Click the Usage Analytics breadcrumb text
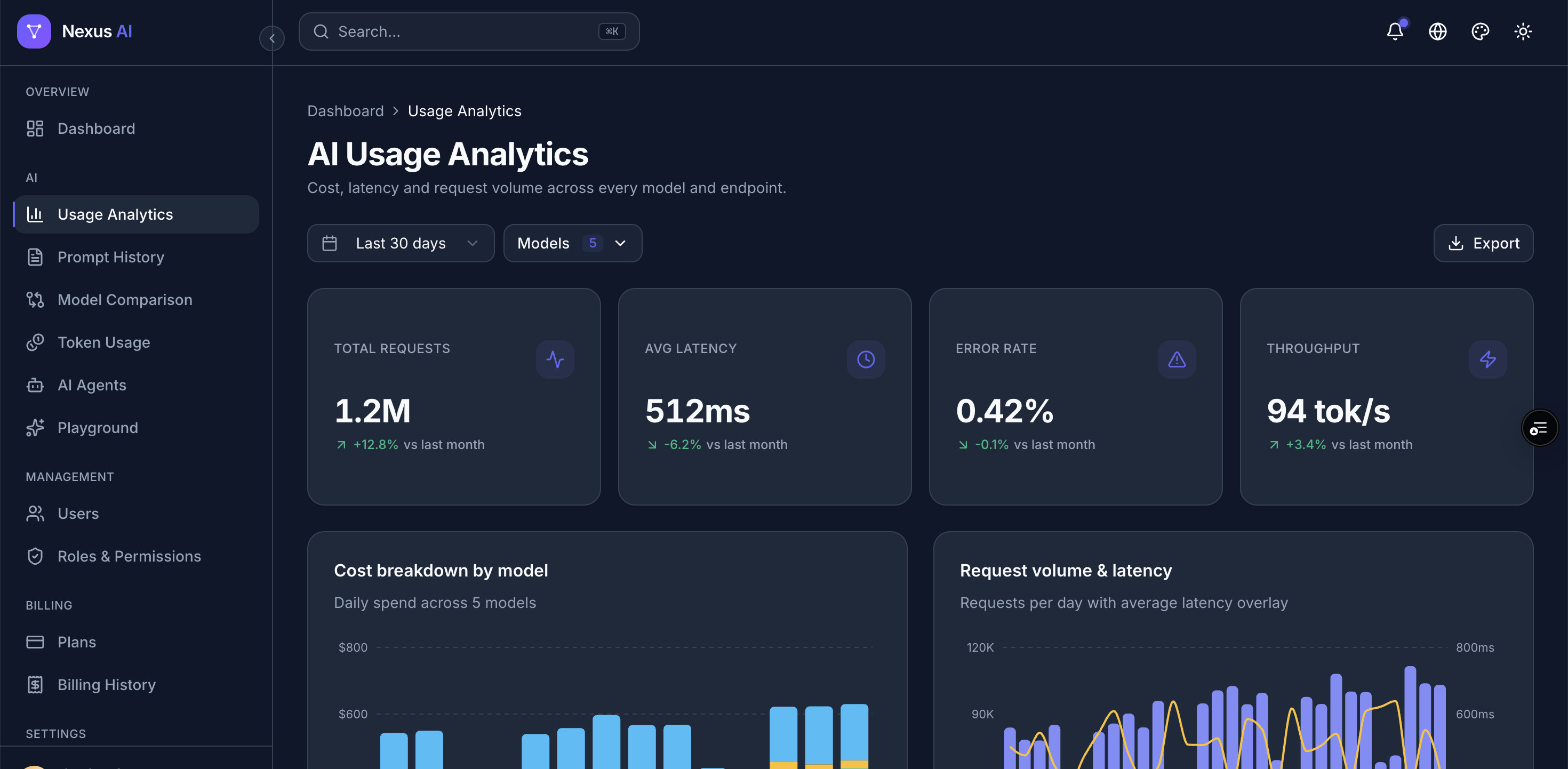Image resolution: width=1568 pixels, height=769 pixels. [x=465, y=111]
